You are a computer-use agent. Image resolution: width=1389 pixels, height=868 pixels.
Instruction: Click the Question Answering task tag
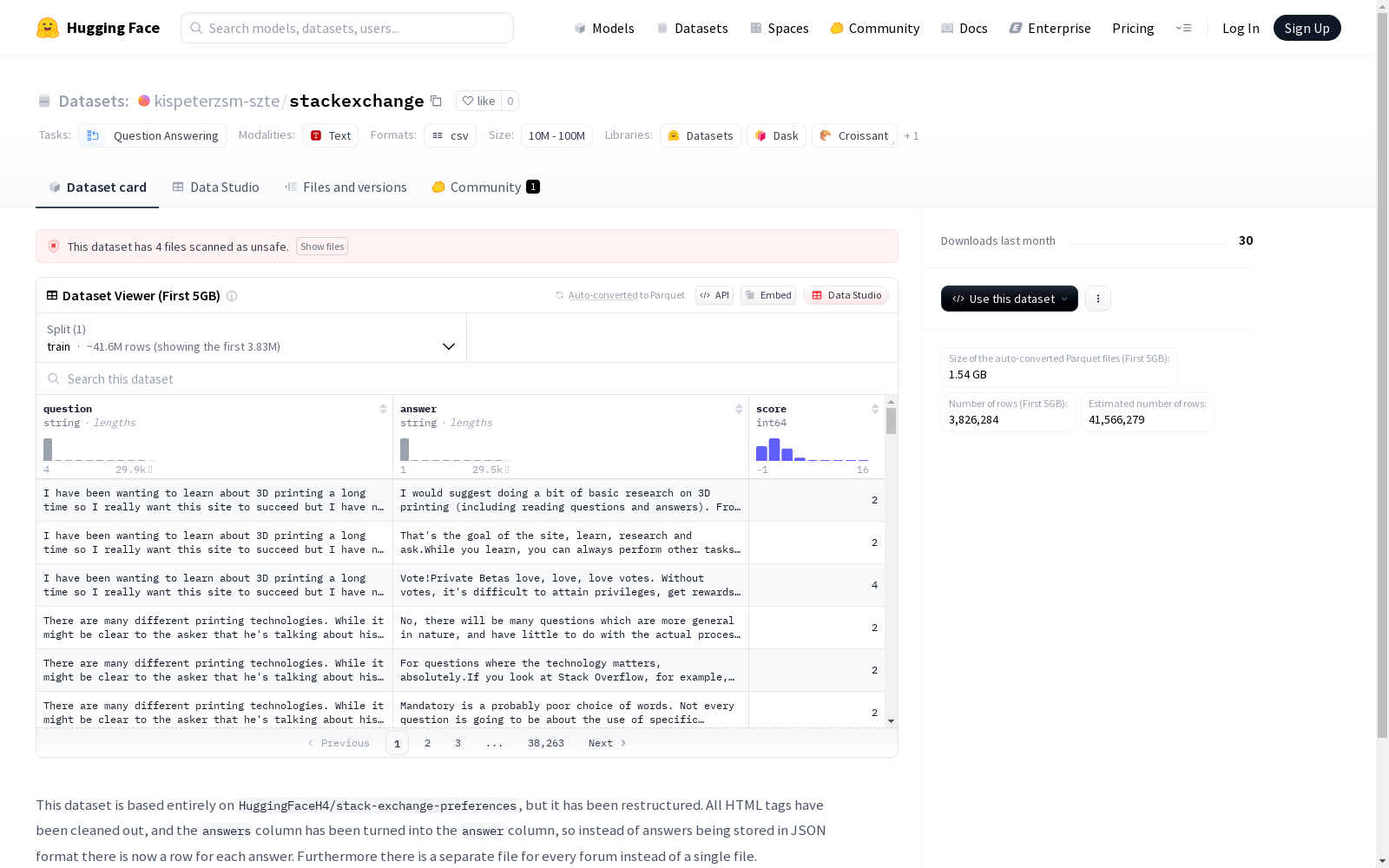[153, 135]
